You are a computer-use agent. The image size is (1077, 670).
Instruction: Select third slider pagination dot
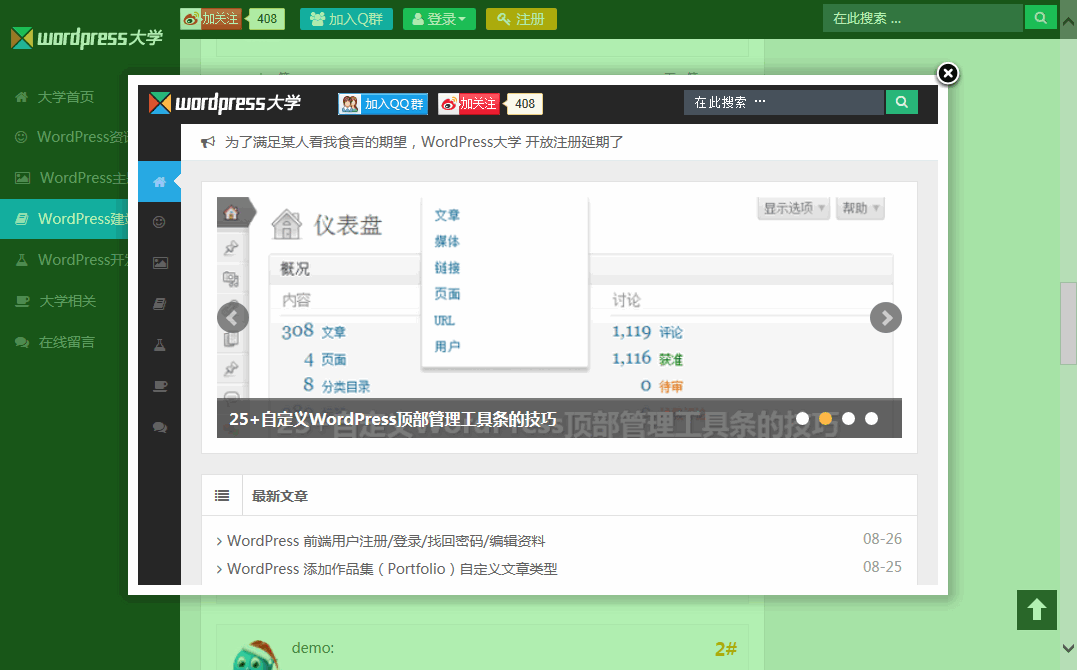pos(848,418)
